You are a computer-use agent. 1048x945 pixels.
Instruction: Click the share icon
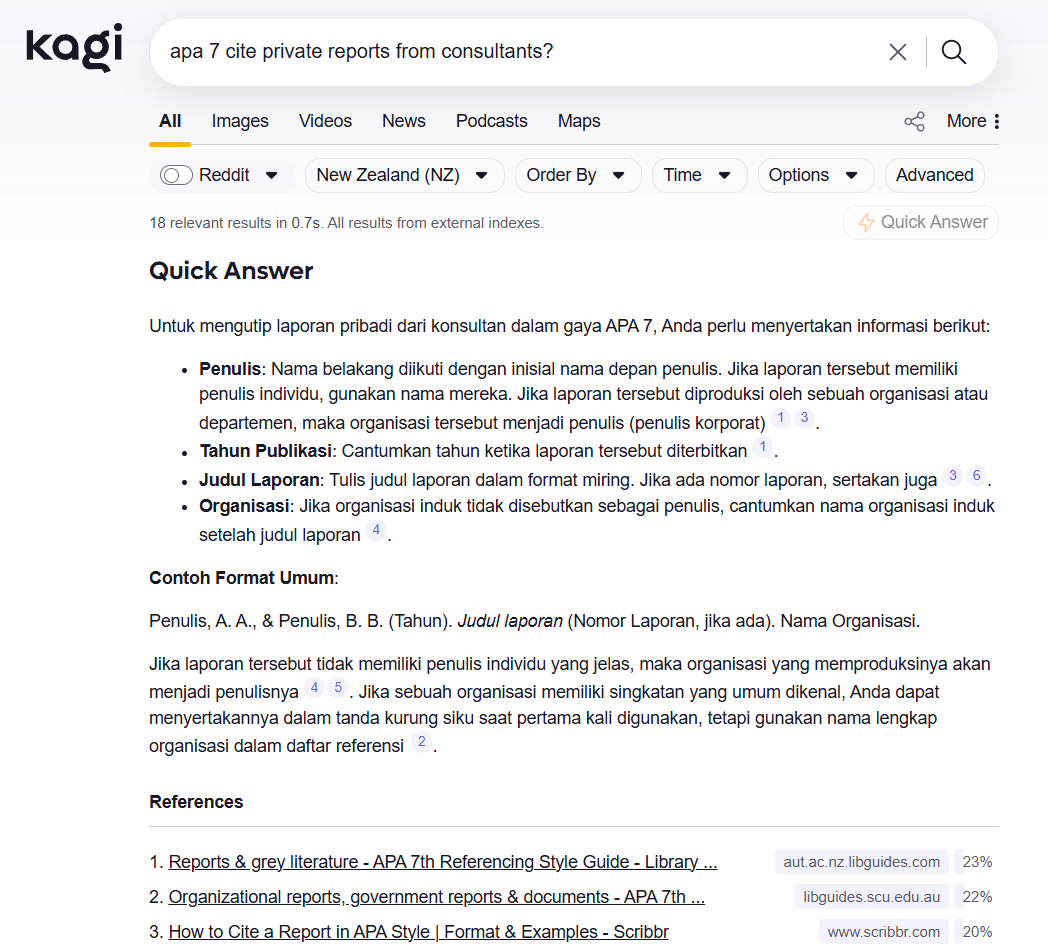914,121
